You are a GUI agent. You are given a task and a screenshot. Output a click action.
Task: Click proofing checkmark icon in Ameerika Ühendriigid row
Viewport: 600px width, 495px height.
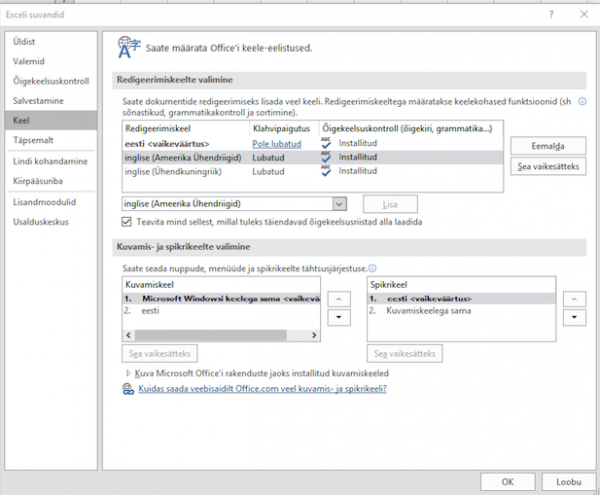(326, 157)
